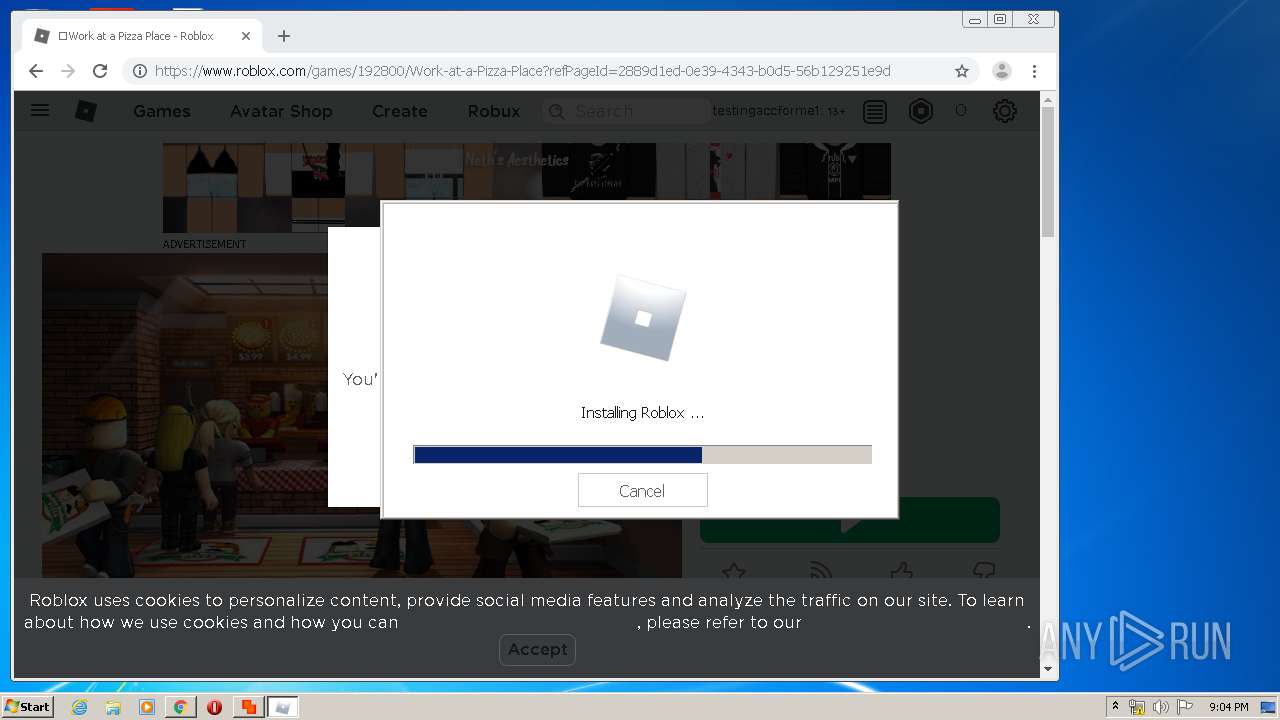
Task: Click Show Desktop tray button
Action: click(x=1270, y=707)
